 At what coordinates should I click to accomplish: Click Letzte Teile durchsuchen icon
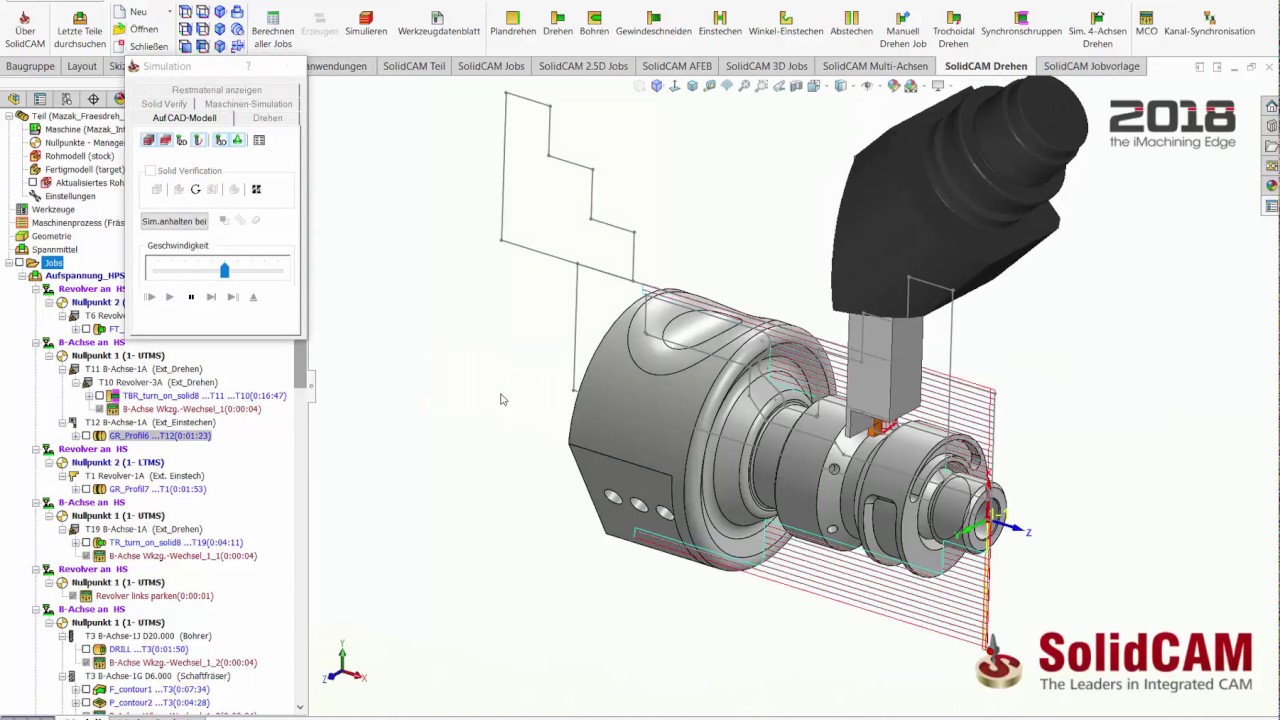pyautogui.click(x=80, y=30)
